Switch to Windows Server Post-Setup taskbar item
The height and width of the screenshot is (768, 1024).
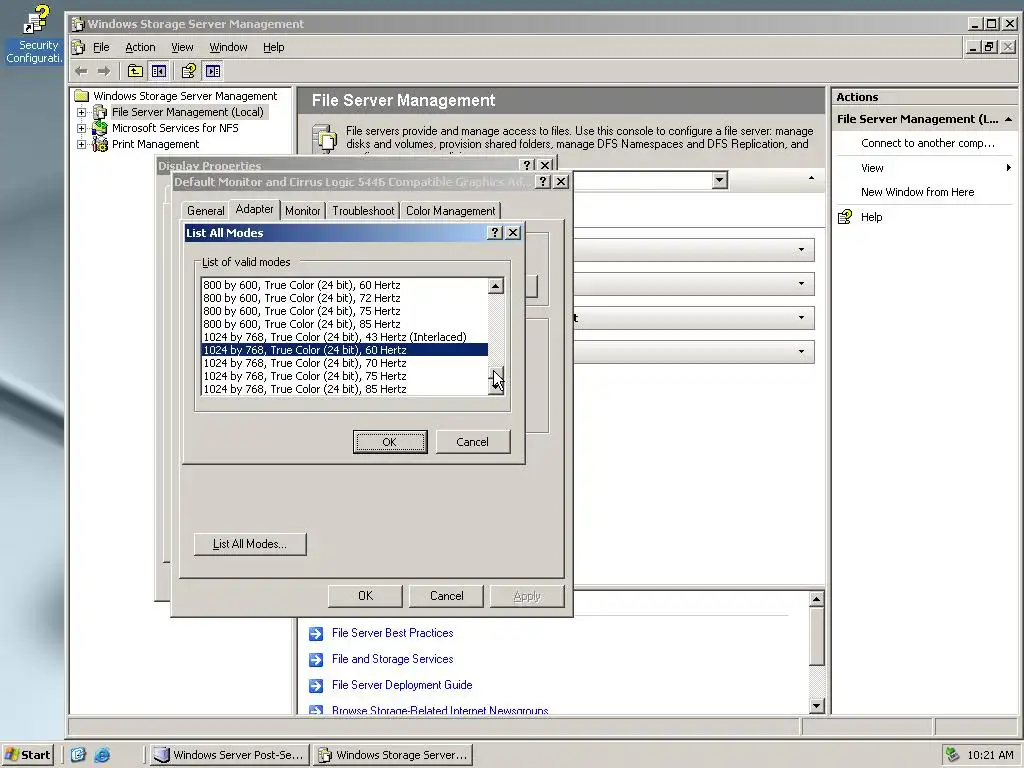[x=229, y=755]
